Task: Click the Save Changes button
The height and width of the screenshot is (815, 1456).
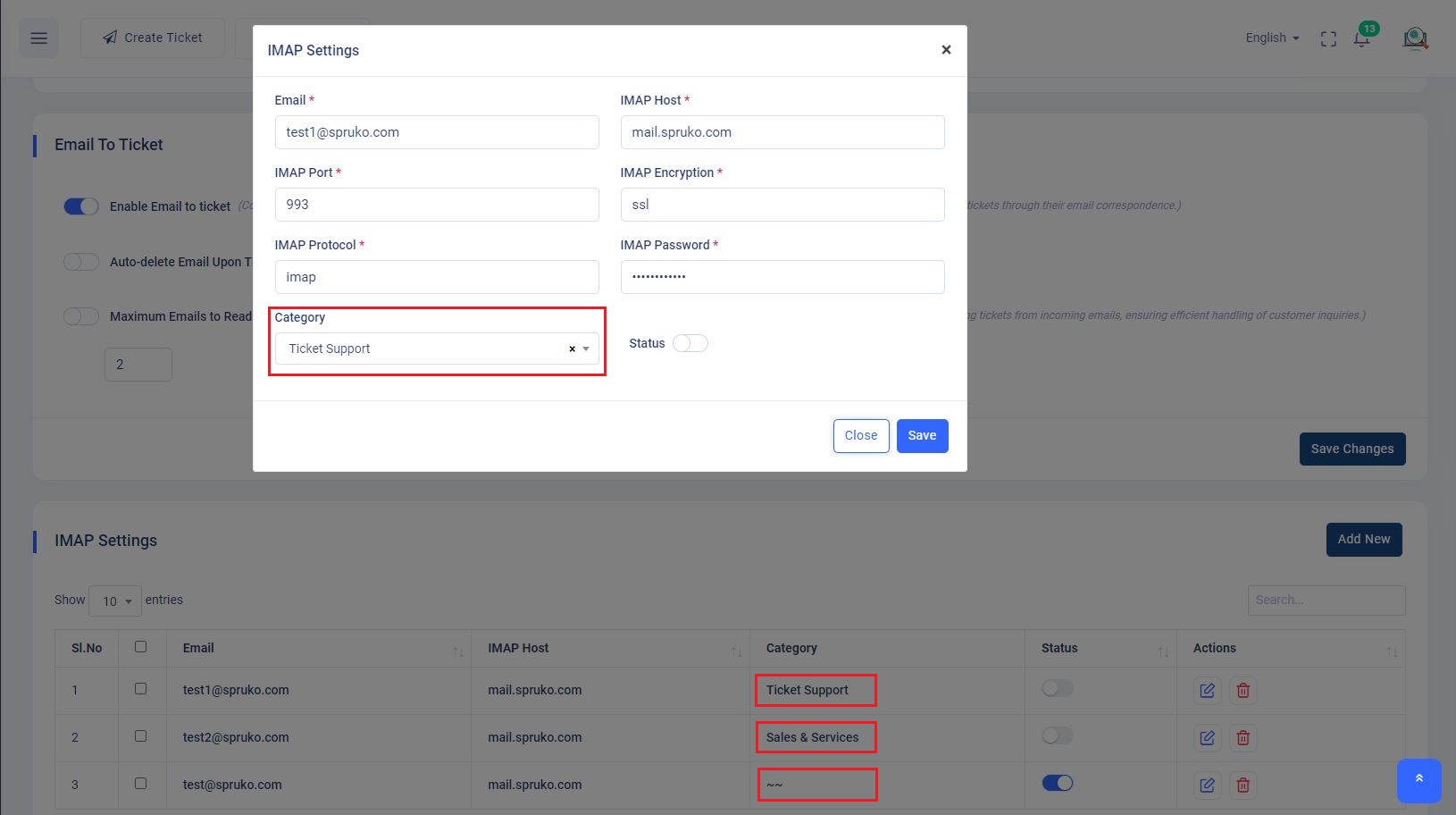Action: [x=1352, y=449]
